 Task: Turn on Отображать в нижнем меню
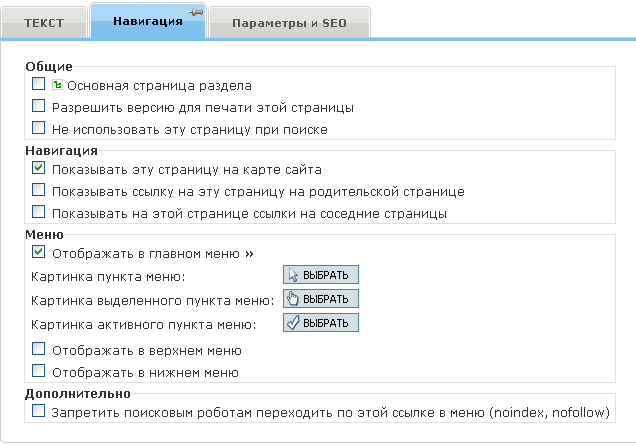39,371
